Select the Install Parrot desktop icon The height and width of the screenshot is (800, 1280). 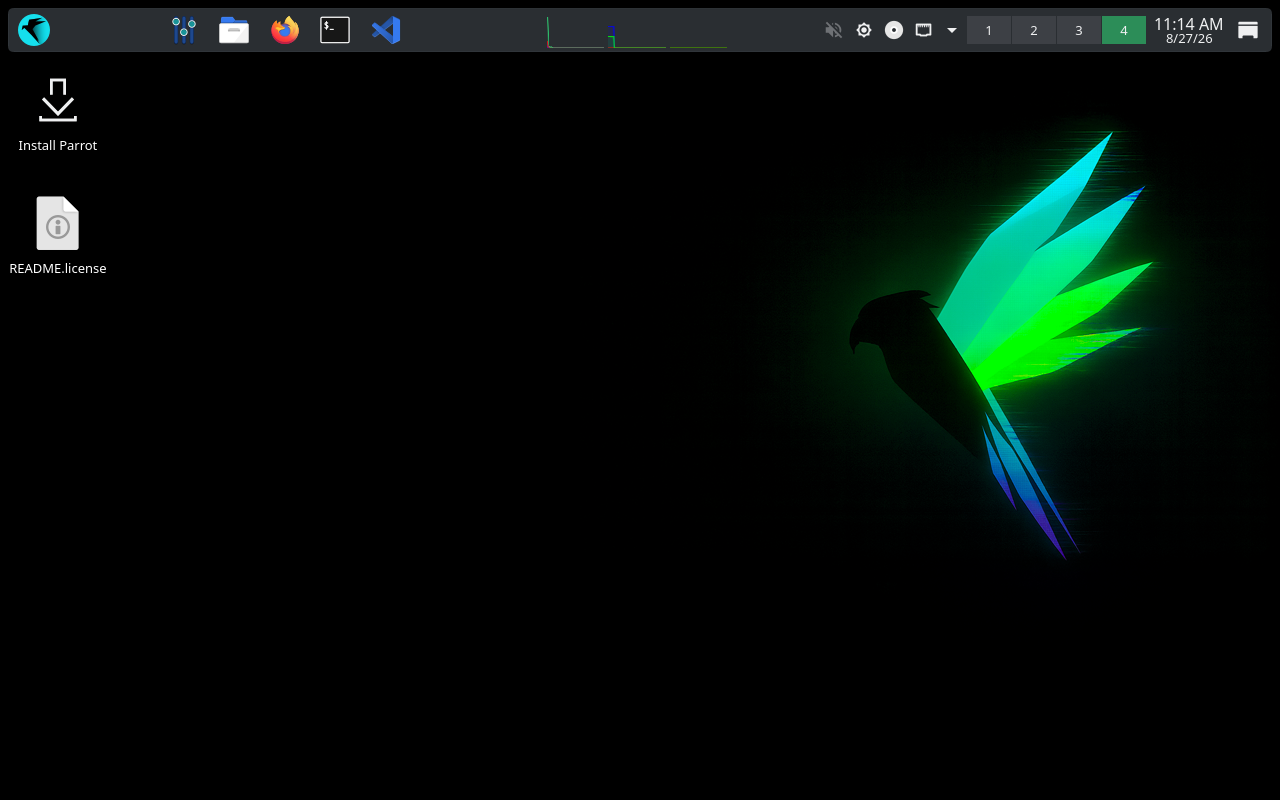coord(58,101)
